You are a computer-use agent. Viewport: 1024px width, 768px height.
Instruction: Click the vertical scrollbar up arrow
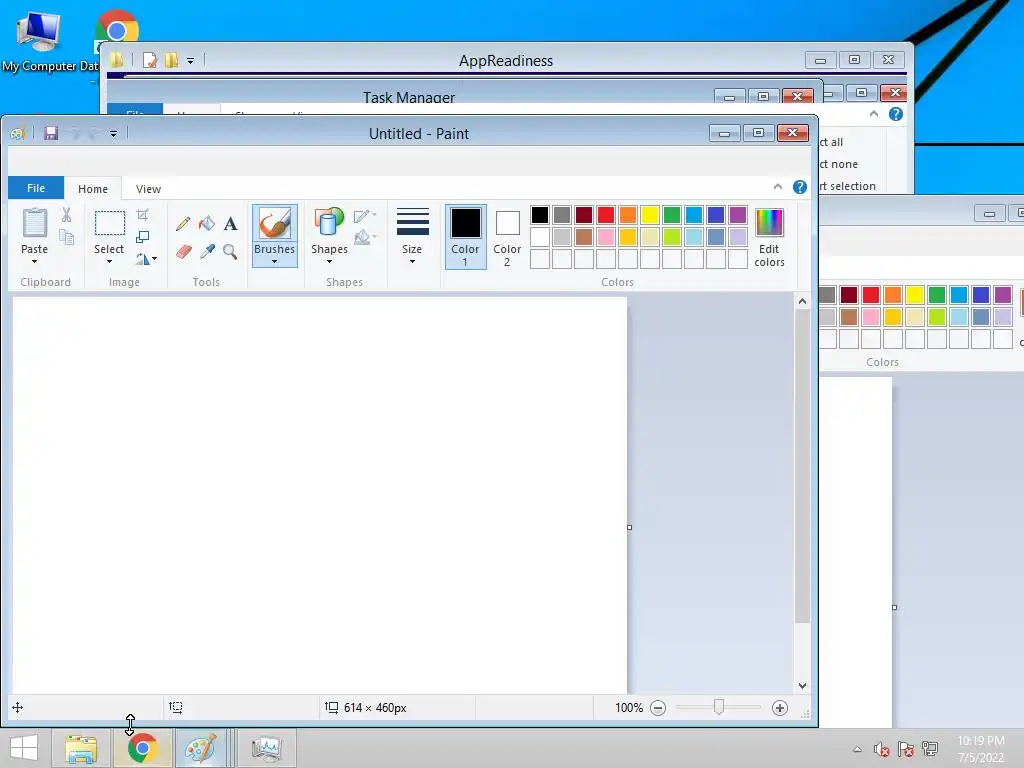pos(803,301)
